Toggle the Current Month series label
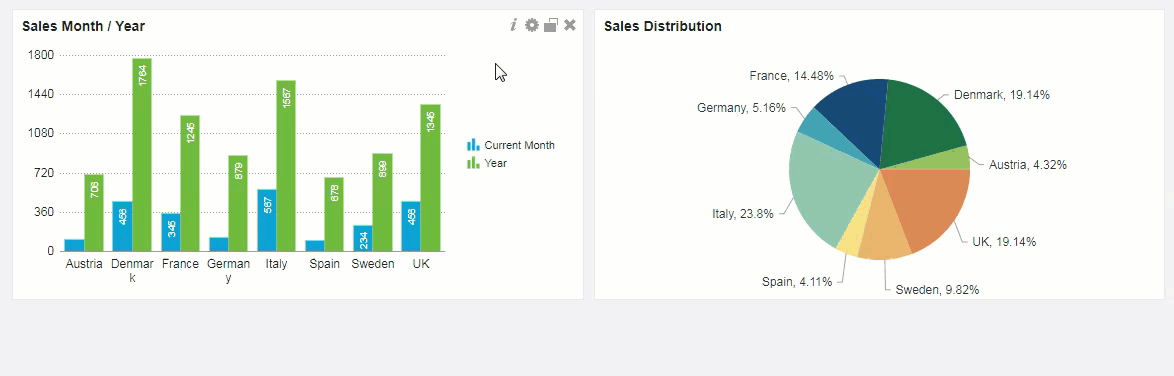The height and width of the screenshot is (376, 1174). click(520, 145)
